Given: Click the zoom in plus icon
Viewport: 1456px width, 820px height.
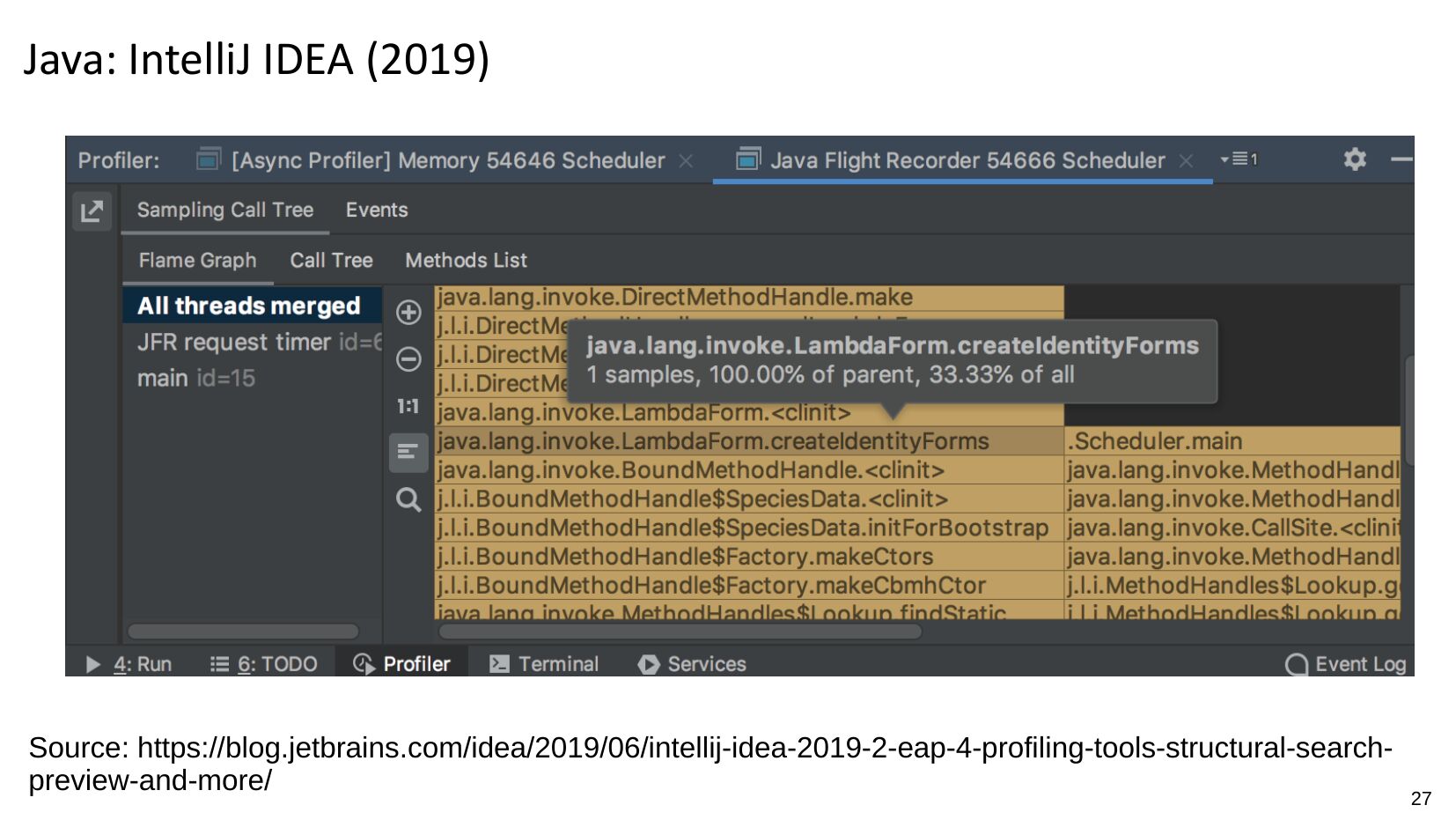Looking at the screenshot, I should click(408, 313).
